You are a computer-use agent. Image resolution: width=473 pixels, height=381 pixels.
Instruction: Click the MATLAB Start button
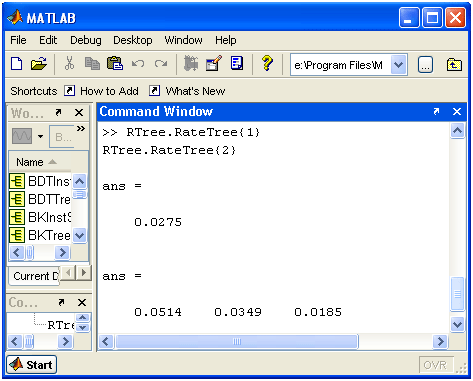pos(32,365)
